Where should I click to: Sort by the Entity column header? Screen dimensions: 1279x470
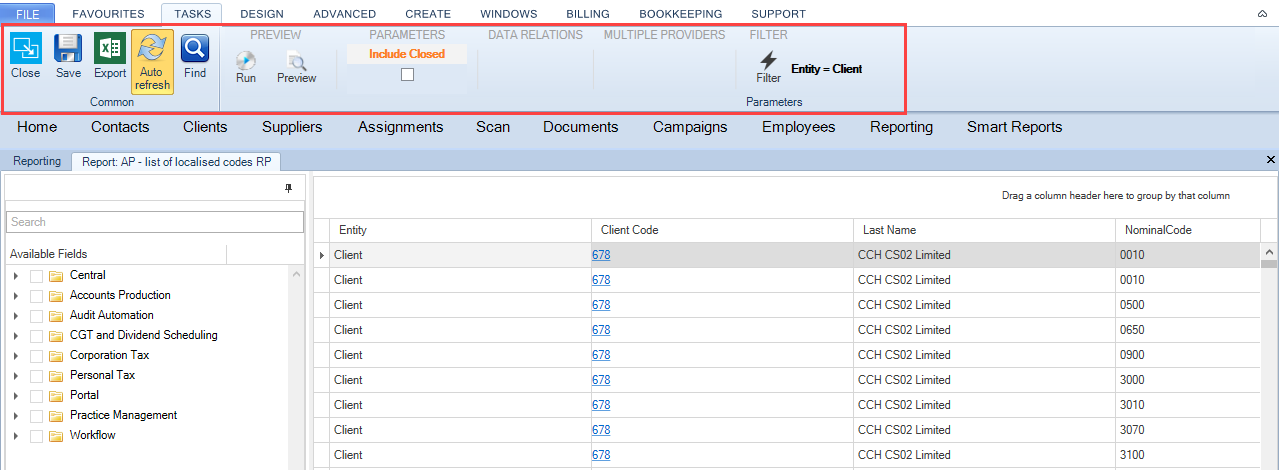[461, 230]
